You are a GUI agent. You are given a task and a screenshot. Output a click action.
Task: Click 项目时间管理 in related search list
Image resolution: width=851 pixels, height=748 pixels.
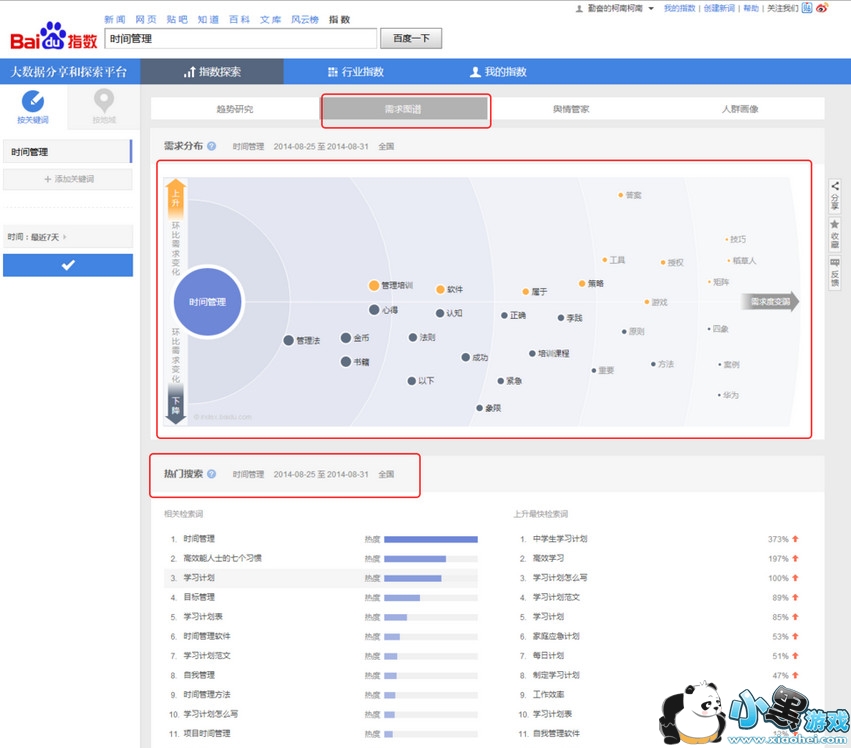(x=207, y=733)
